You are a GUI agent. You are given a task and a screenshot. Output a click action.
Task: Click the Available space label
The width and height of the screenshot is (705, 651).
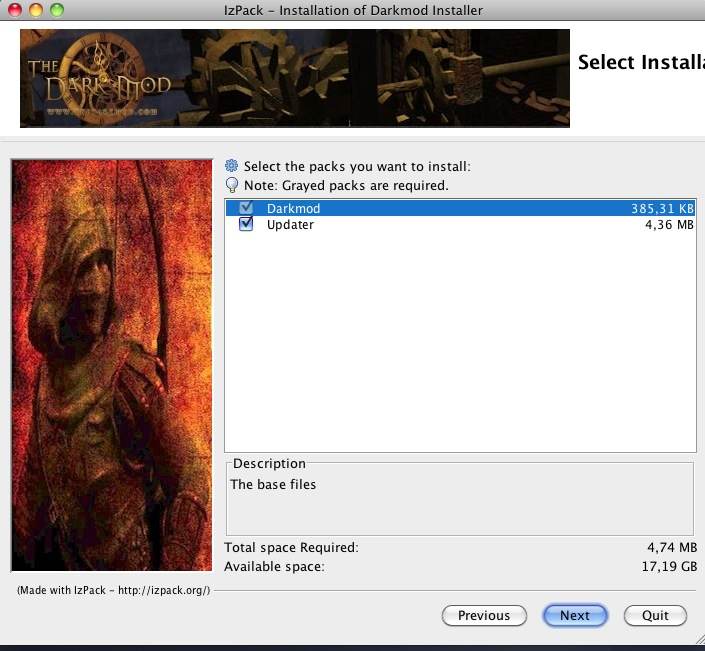click(x=274, y=566)
